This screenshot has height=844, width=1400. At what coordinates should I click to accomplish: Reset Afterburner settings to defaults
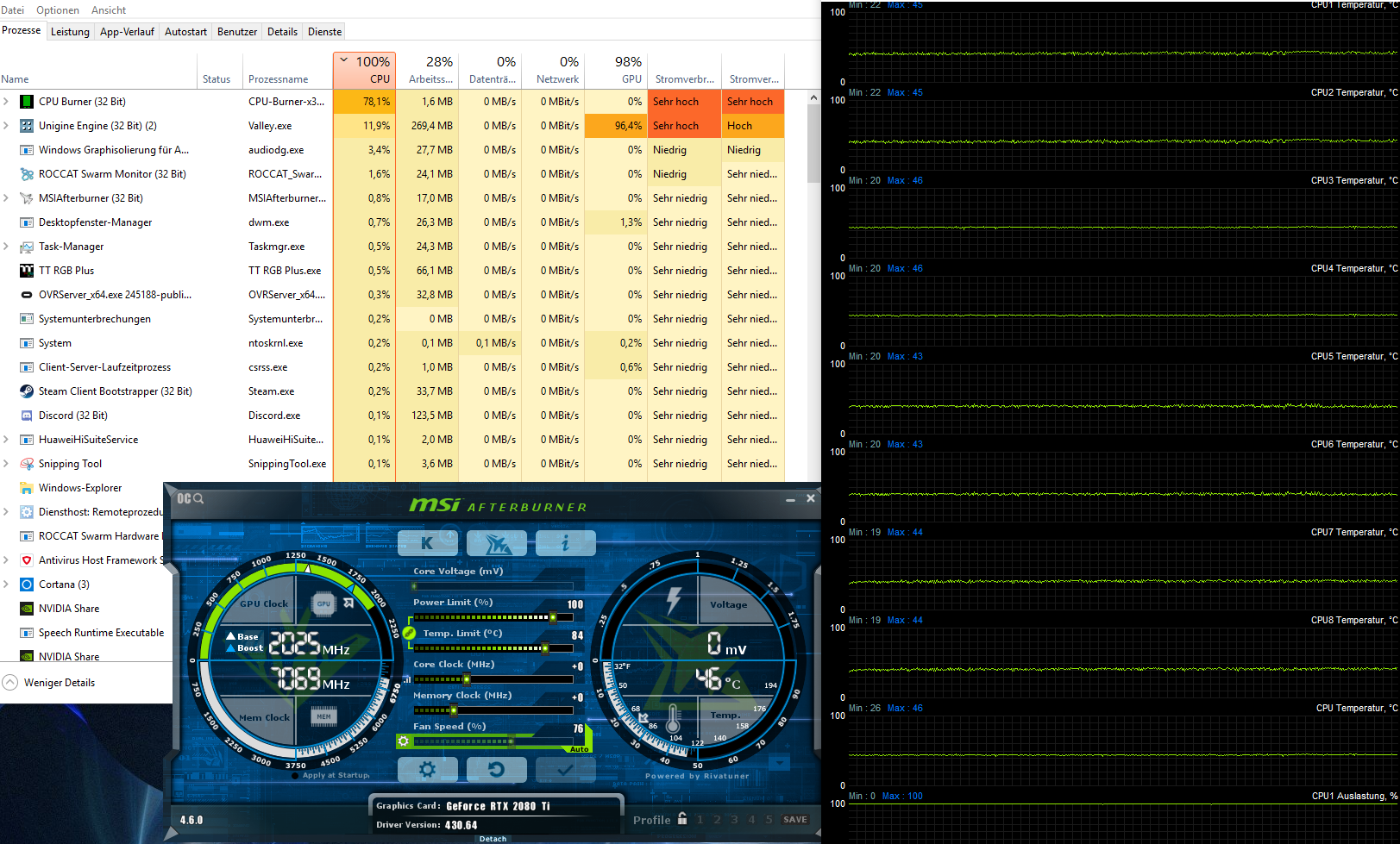click(x=497, y=769)
